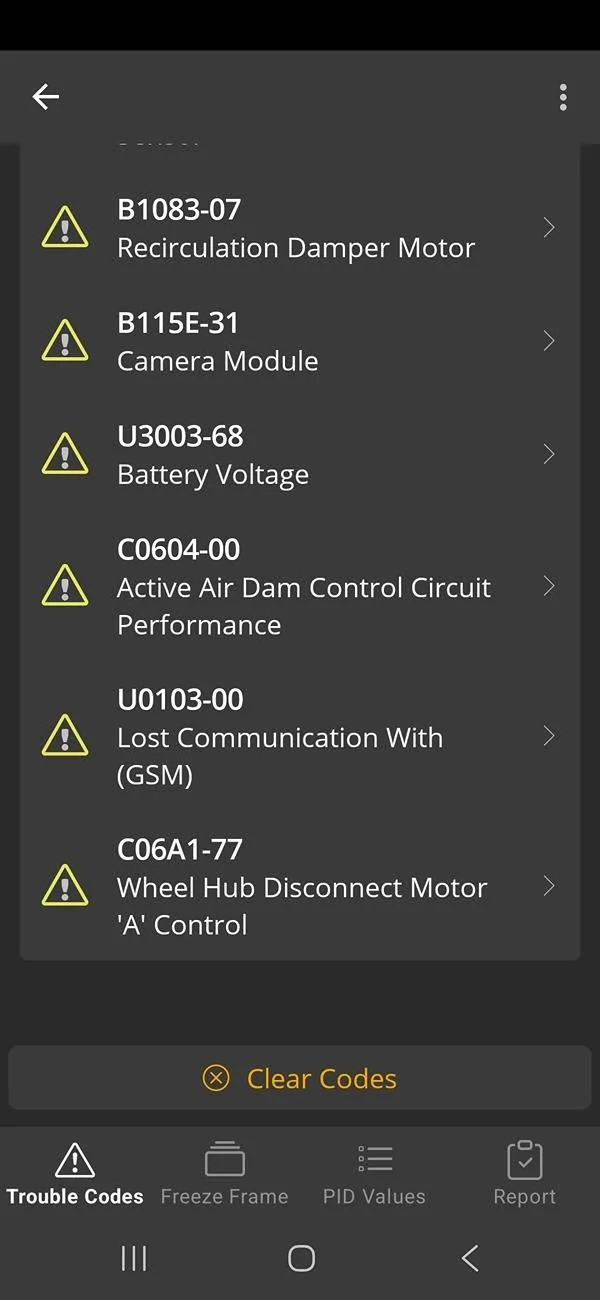600x1300 pixels.
Task: Open details chevron for U0103-00 Lost Communication
Action: tap(549, 736)
